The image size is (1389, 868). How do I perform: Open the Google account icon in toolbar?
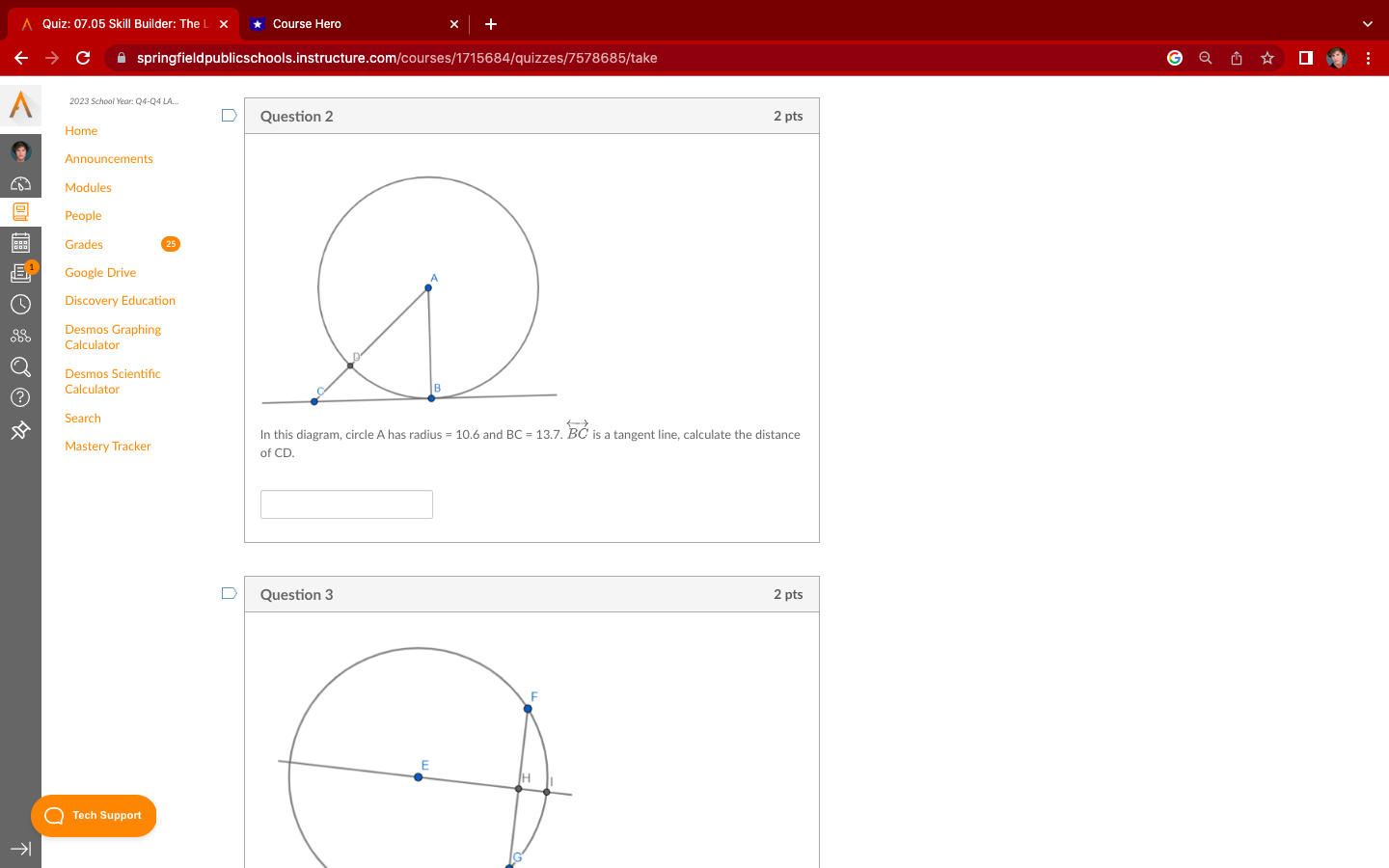coord(1175,58)
